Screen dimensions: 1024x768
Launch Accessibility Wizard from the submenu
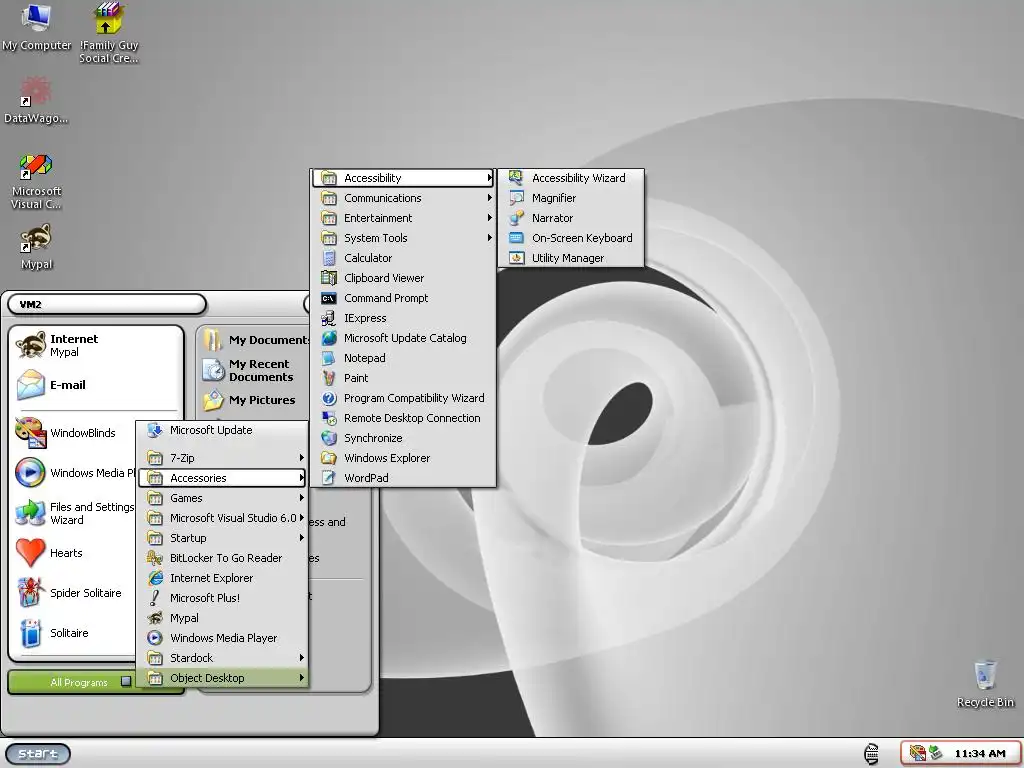point(571,178)
